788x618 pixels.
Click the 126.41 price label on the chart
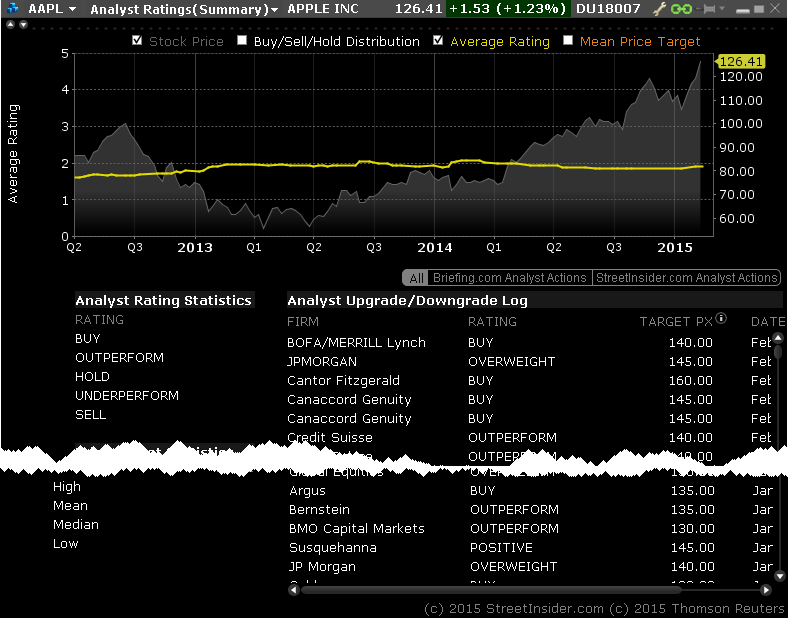pyautogui.click(x=740, y=61)
